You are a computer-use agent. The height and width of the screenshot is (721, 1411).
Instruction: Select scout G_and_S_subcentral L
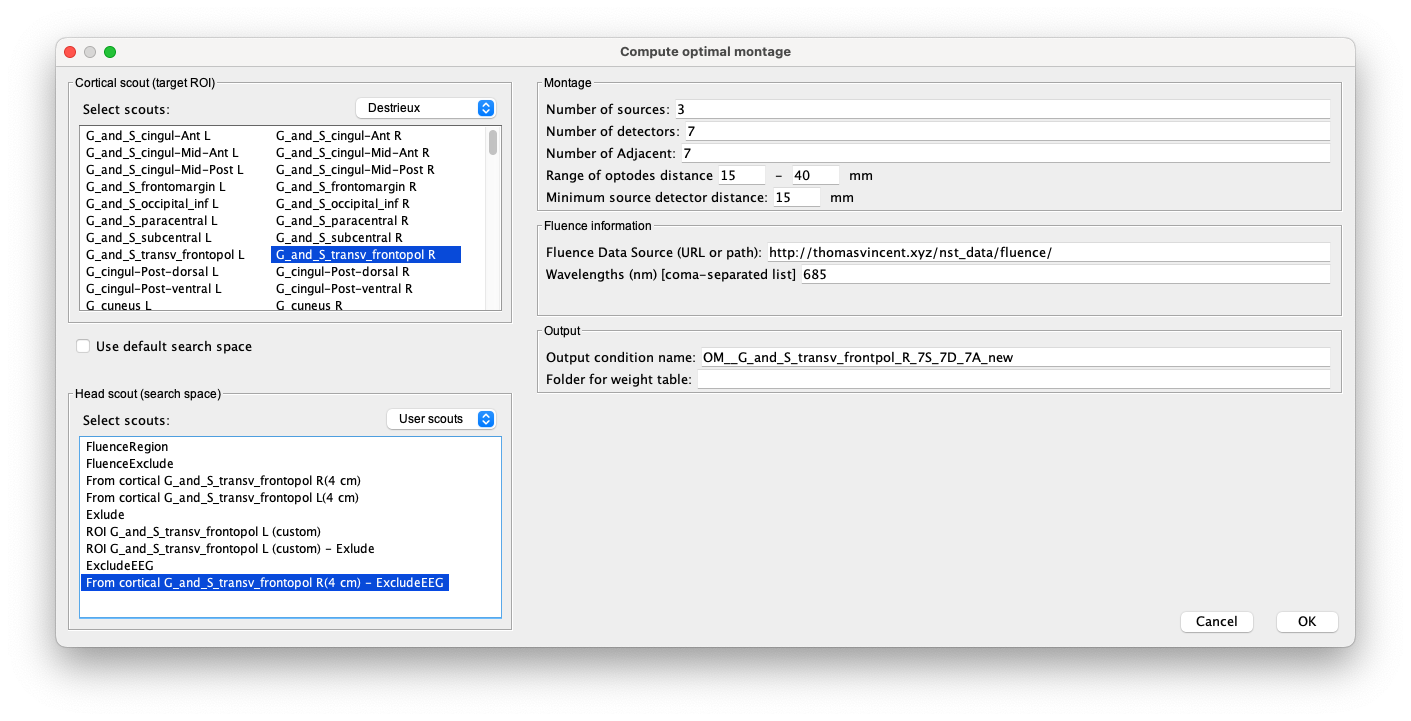149,237
